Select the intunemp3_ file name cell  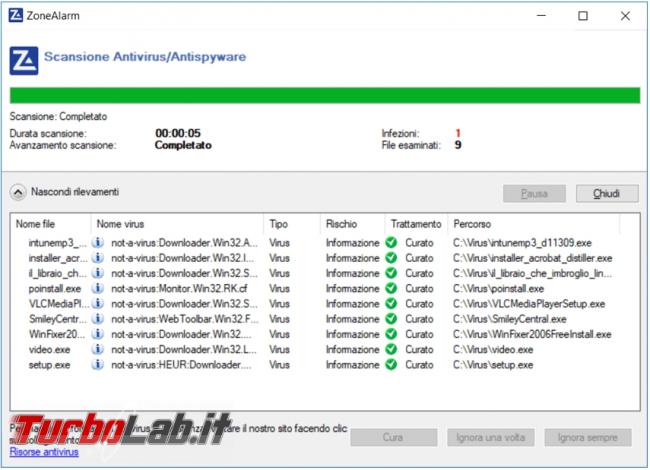(x=58, y=243)
